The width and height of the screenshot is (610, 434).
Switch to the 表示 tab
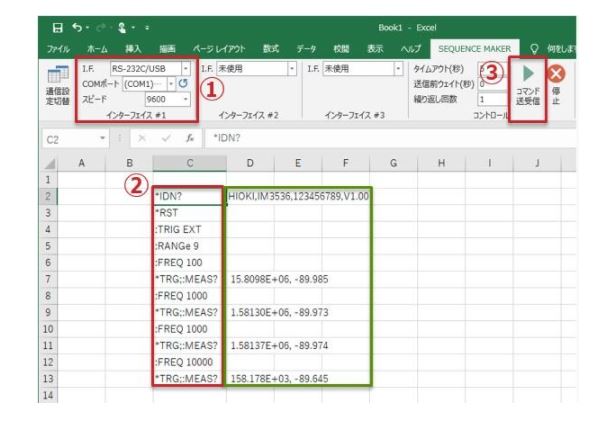(x=375, y=49)
